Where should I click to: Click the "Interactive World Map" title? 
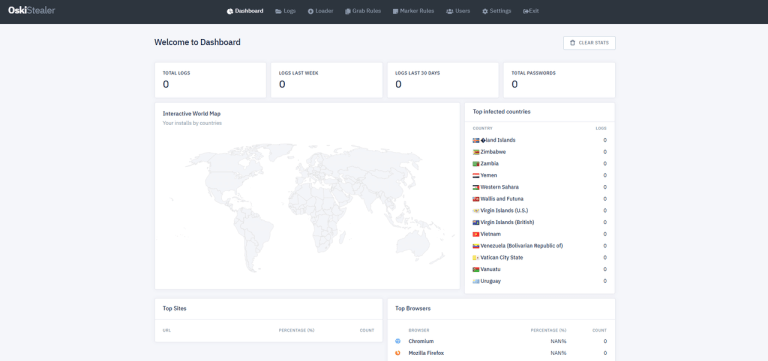(192, 114)
